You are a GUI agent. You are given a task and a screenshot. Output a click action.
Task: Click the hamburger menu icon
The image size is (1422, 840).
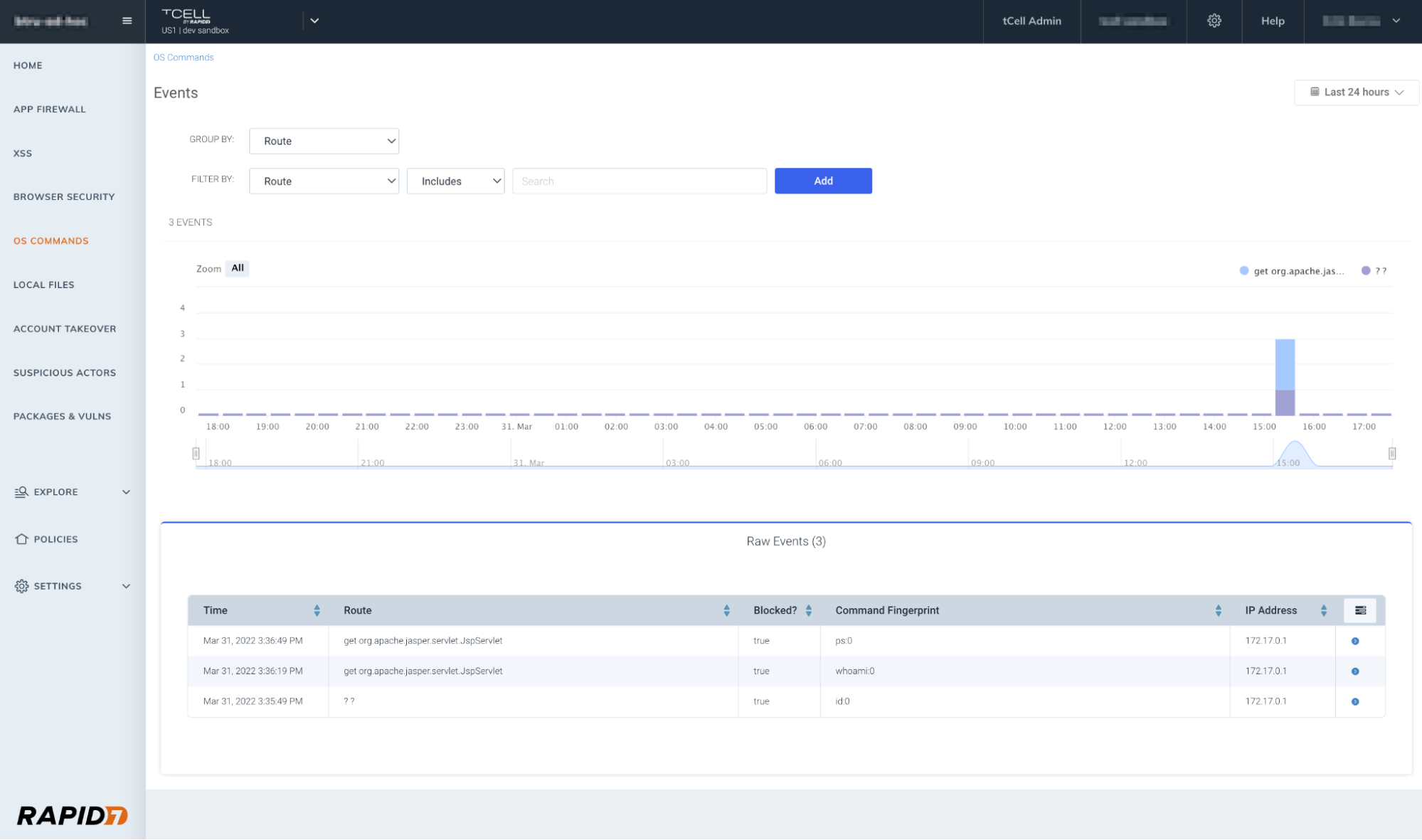click(x=127, y=21)
